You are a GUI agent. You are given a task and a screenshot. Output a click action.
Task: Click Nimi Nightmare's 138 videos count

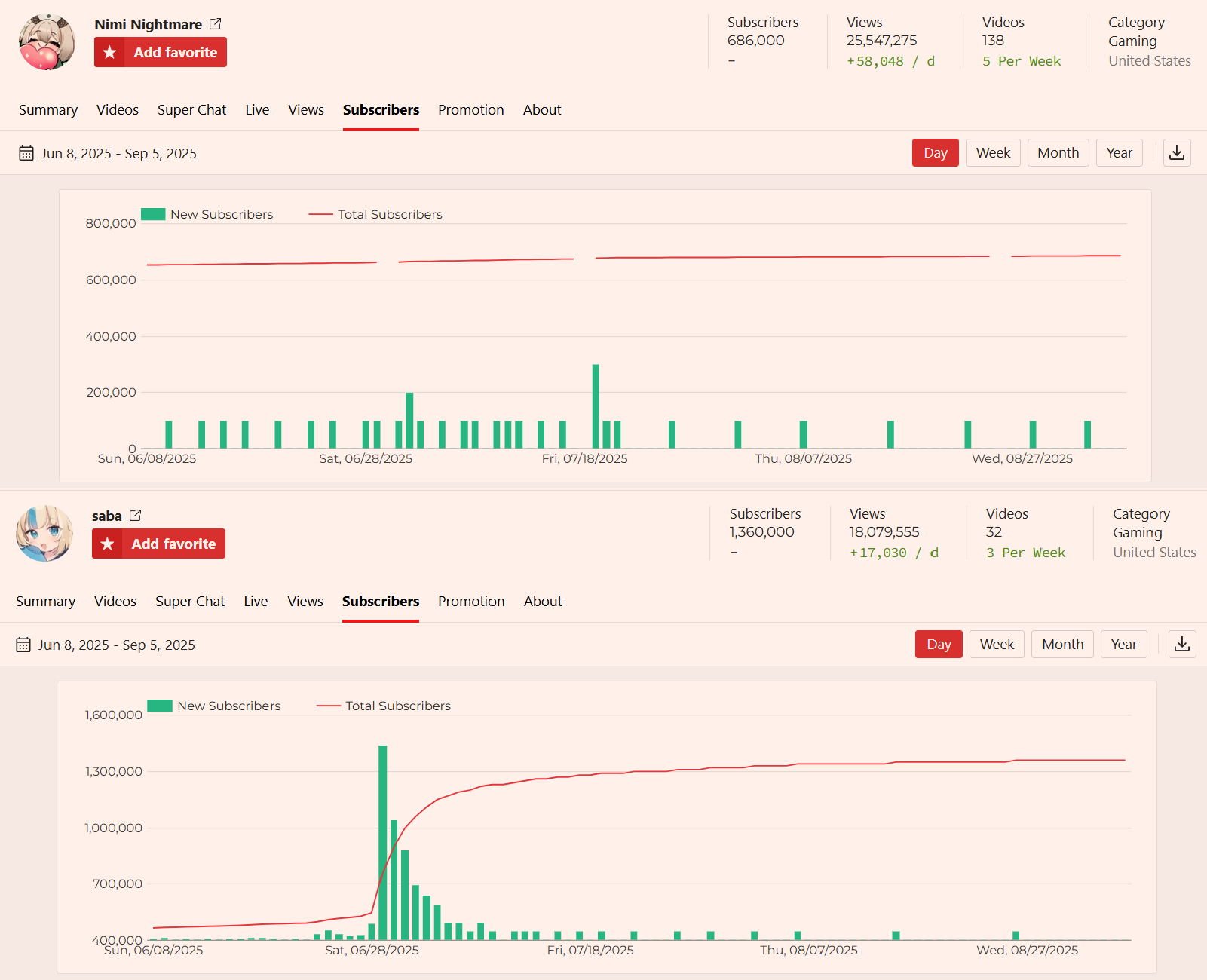(993, 41)
